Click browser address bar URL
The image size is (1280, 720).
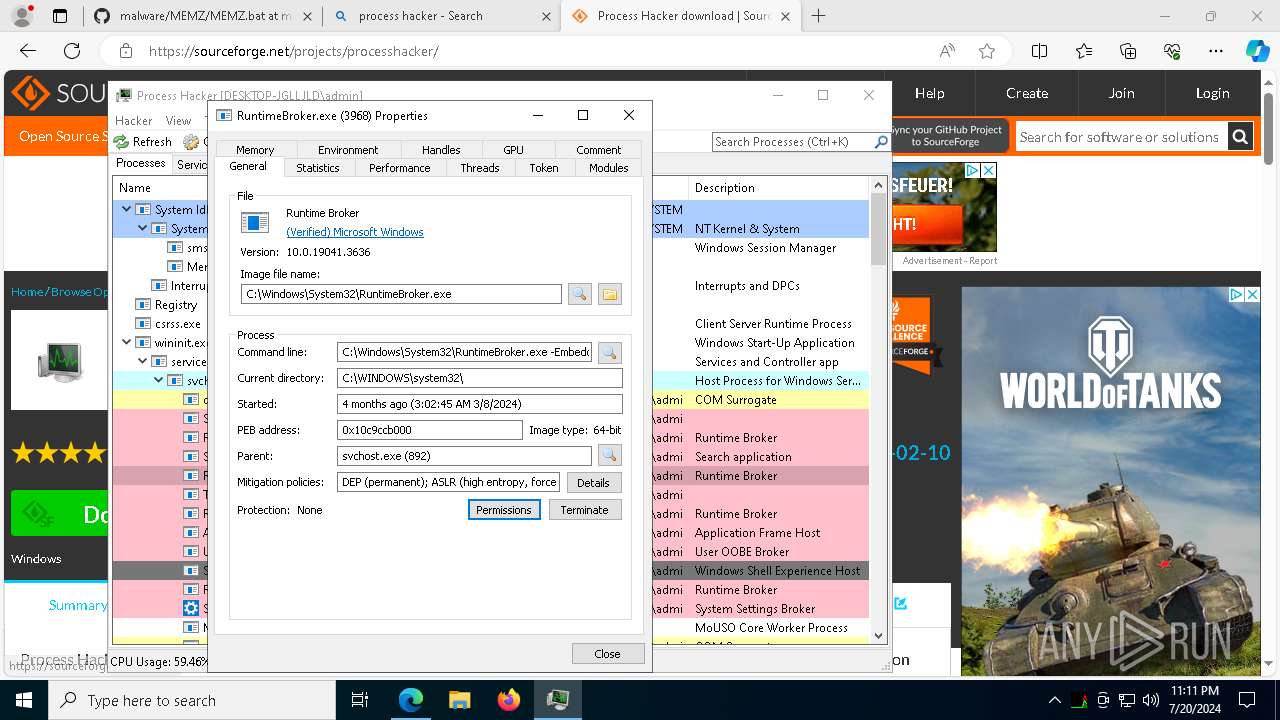[294, 51]
